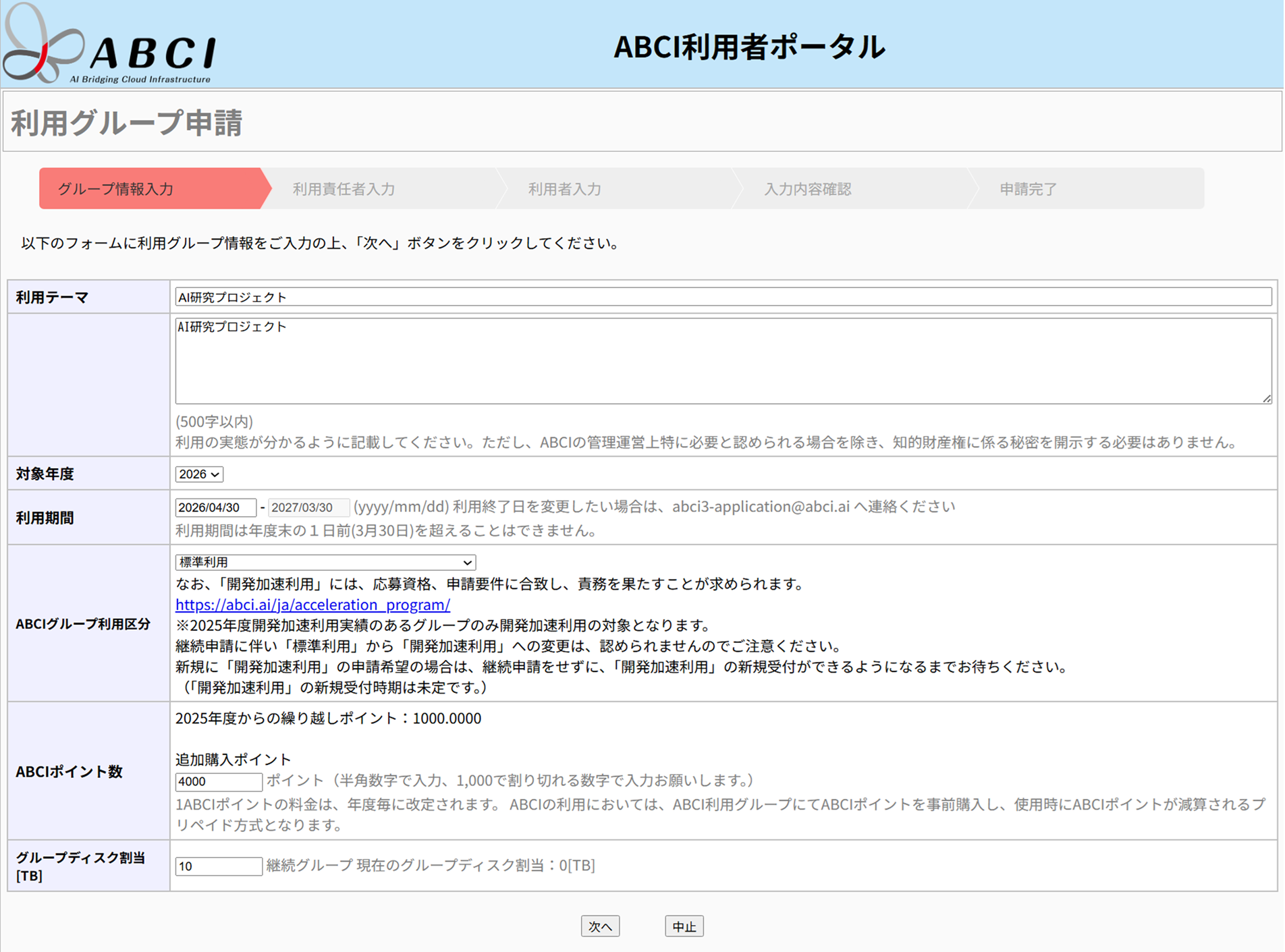Click the abci3-application@abci.ai contact hint
Image resolution: width=1285 pixels, height=952 pixels.
tap(655, 507)
